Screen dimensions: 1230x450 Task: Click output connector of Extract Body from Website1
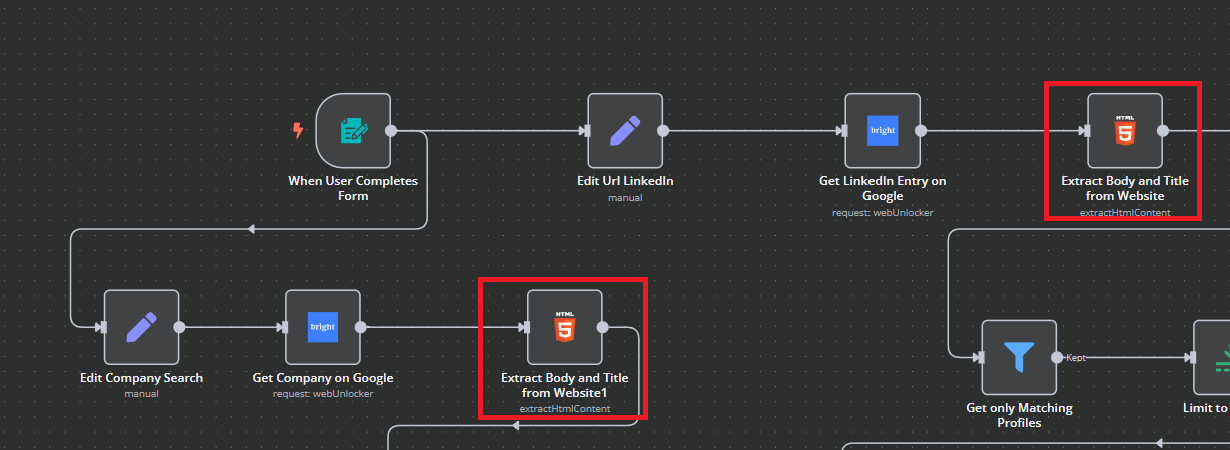603,327
